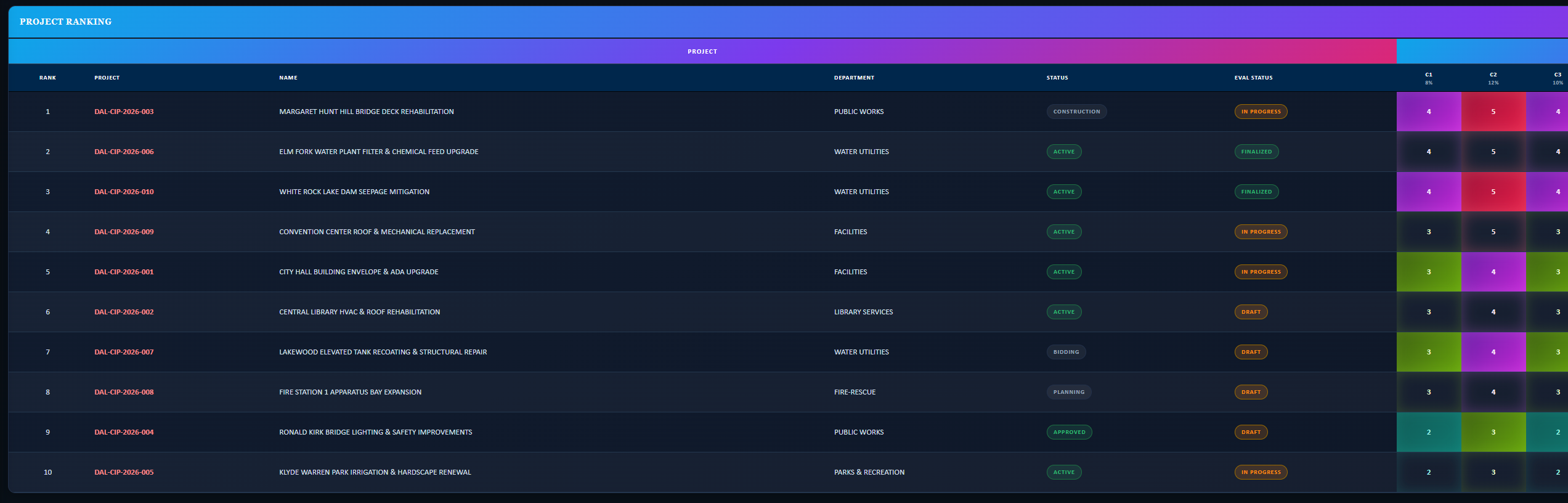
Task: Select the Construction status badge
Action: (1076, 112)
